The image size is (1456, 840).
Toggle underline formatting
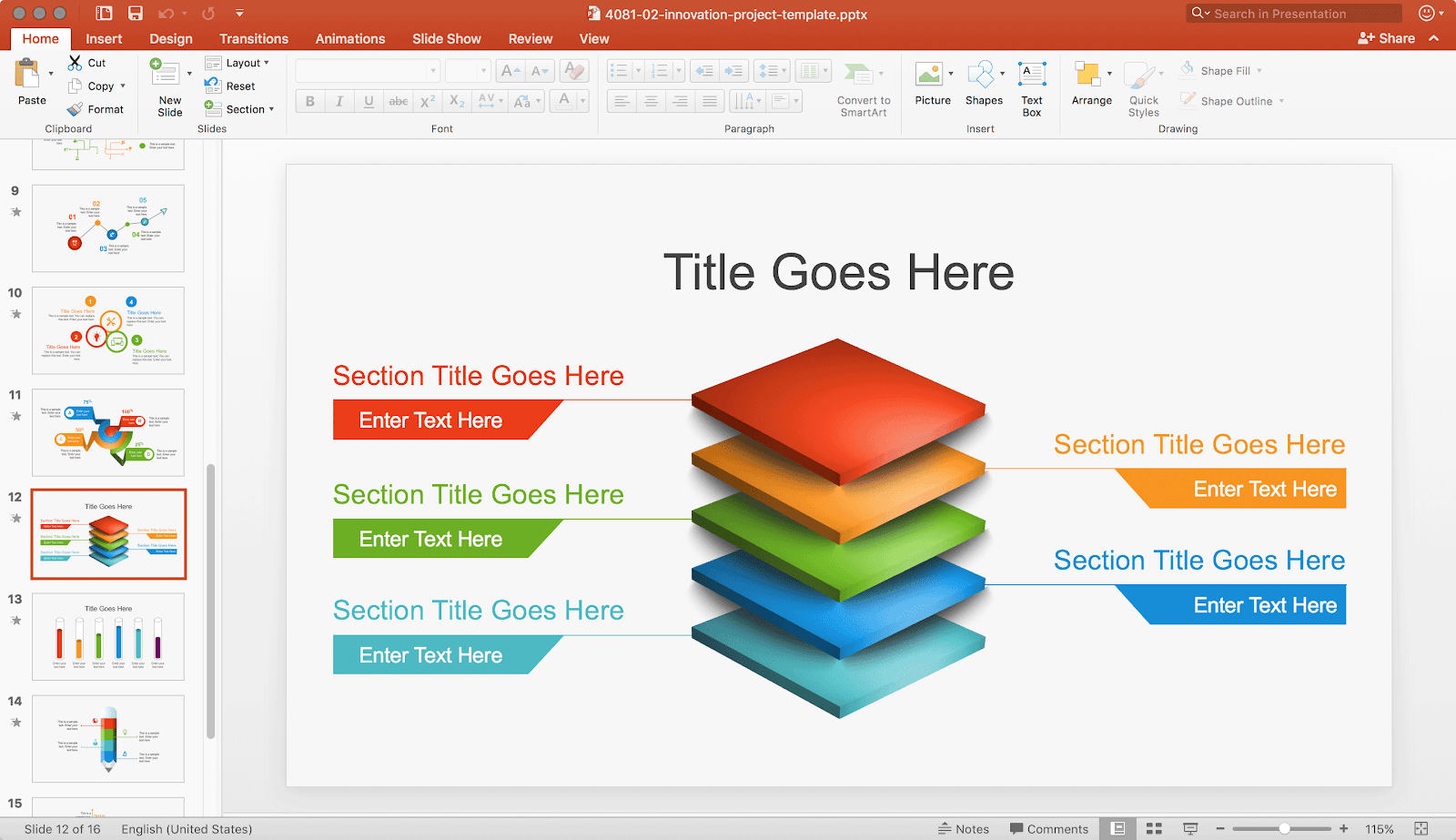point(368,101)
